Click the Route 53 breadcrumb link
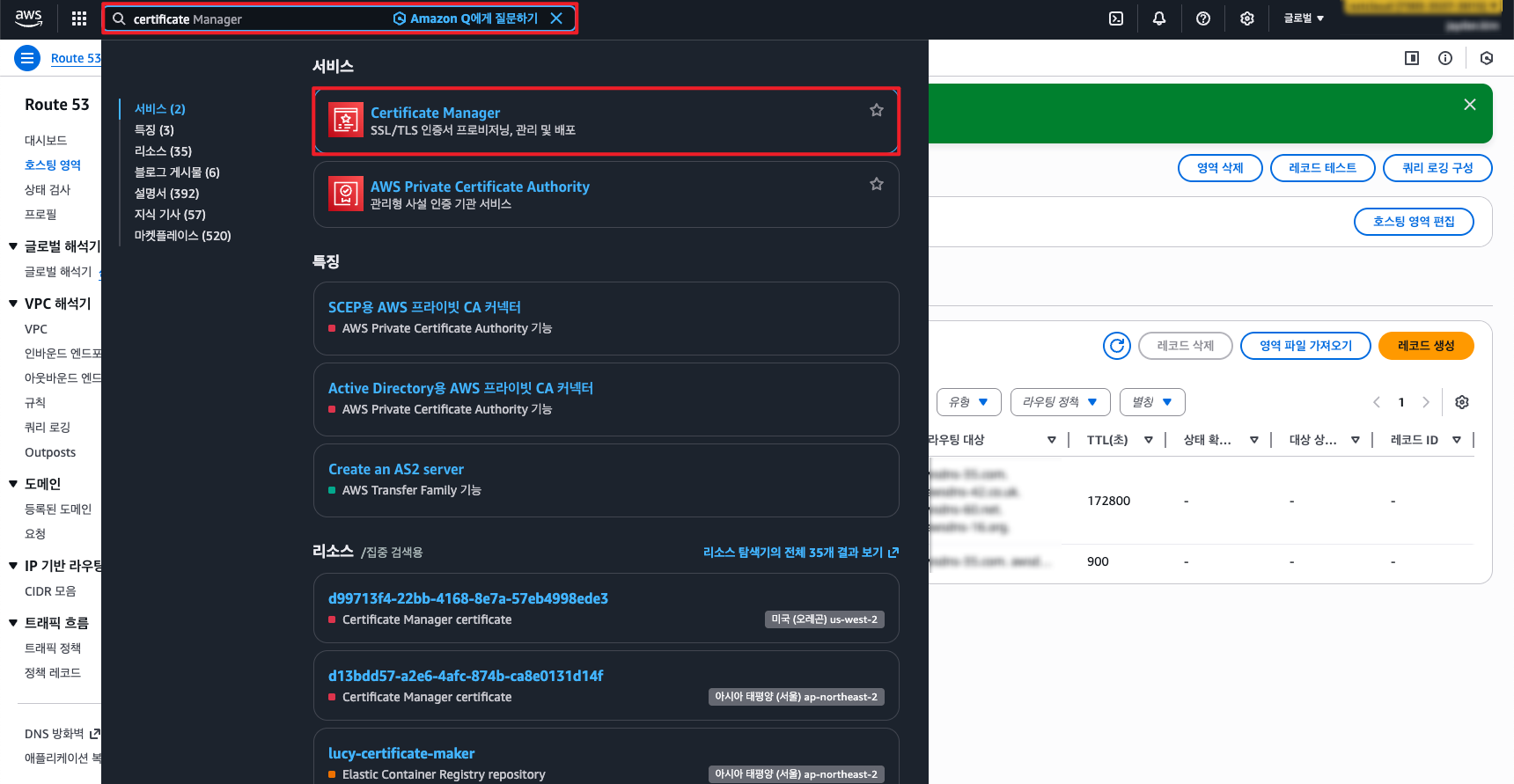 click(x=76, y=58)
